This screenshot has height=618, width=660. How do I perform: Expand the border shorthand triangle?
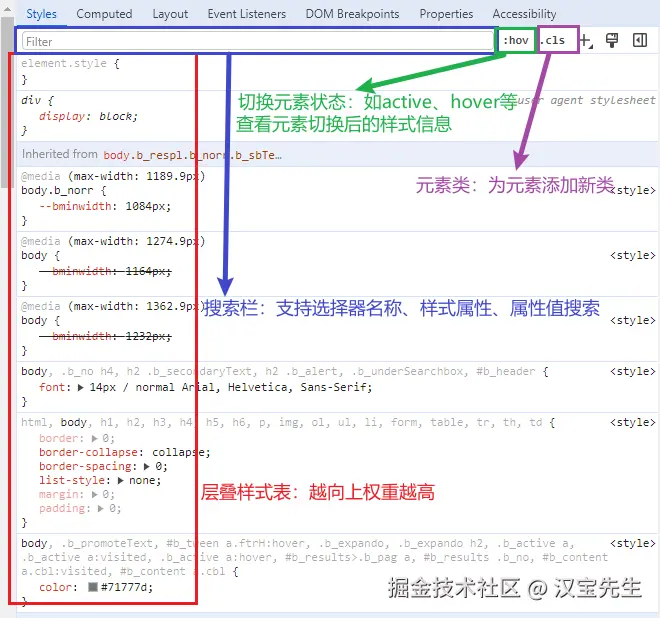(94, 438)
